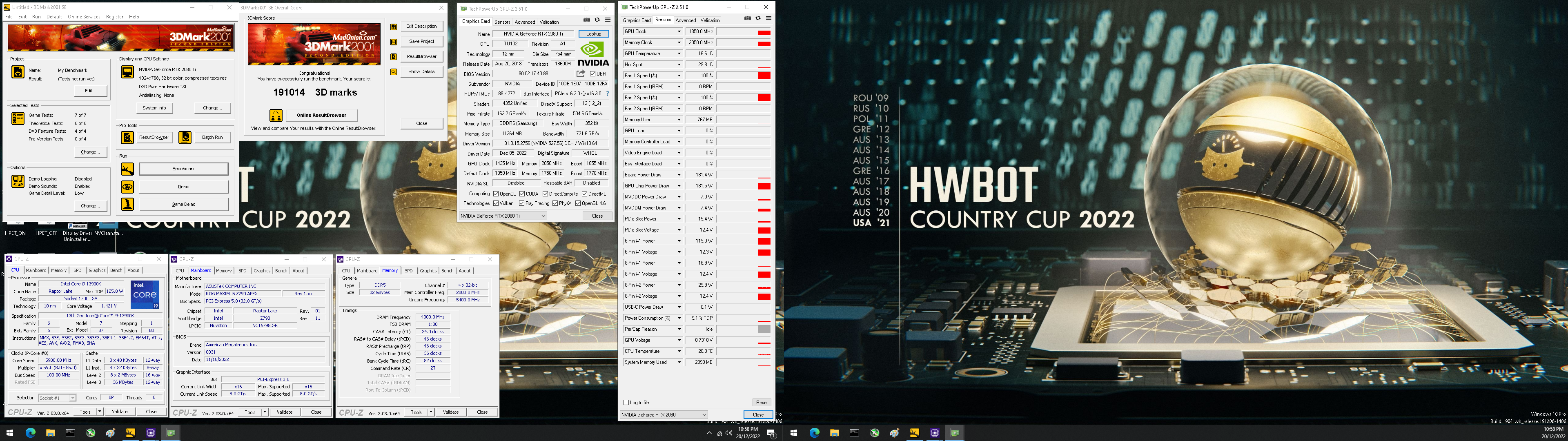Image resolution: width=1568 pixels, height=441 pixels.
Task: Click the magnifier icon beside Show Details
Action: [394, 72]
